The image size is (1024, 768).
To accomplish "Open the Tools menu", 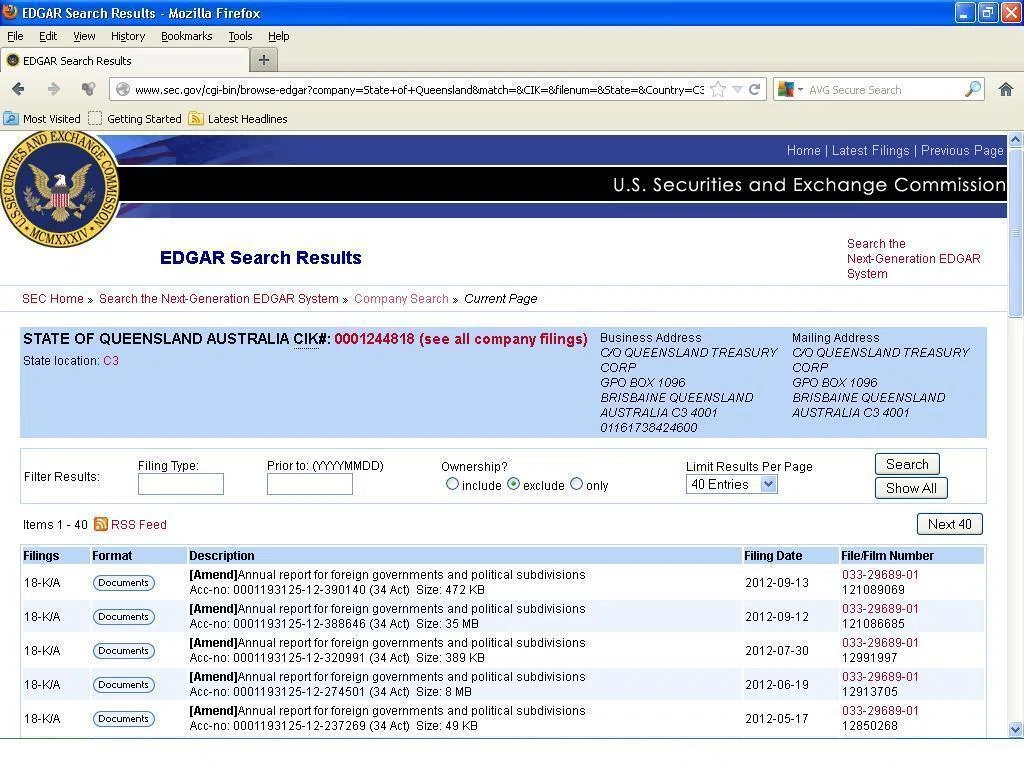I will coord(240,36).
